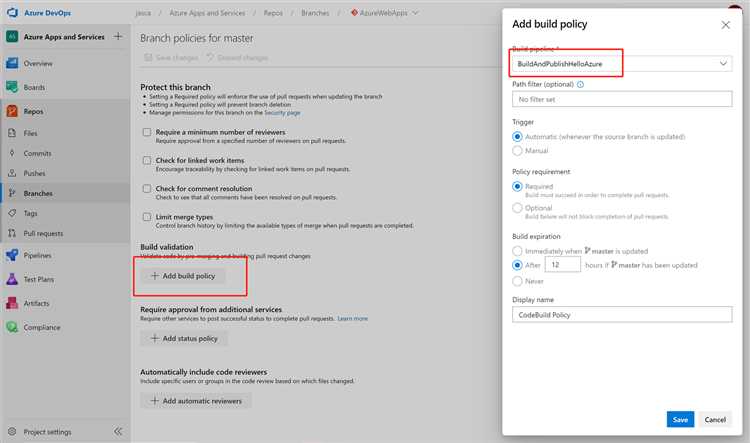Screen dimensions: 750x443
Task: Open the Security page link
Action: (x=282, y=113)
